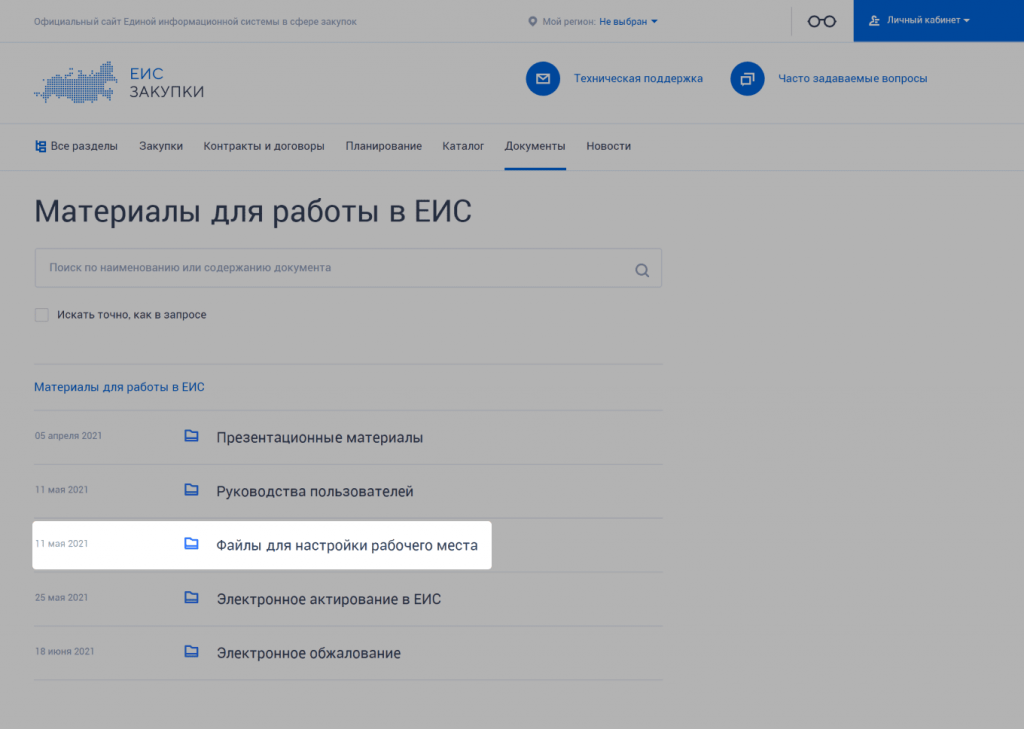Click the envelope icon for technical support

pos(542,78)
